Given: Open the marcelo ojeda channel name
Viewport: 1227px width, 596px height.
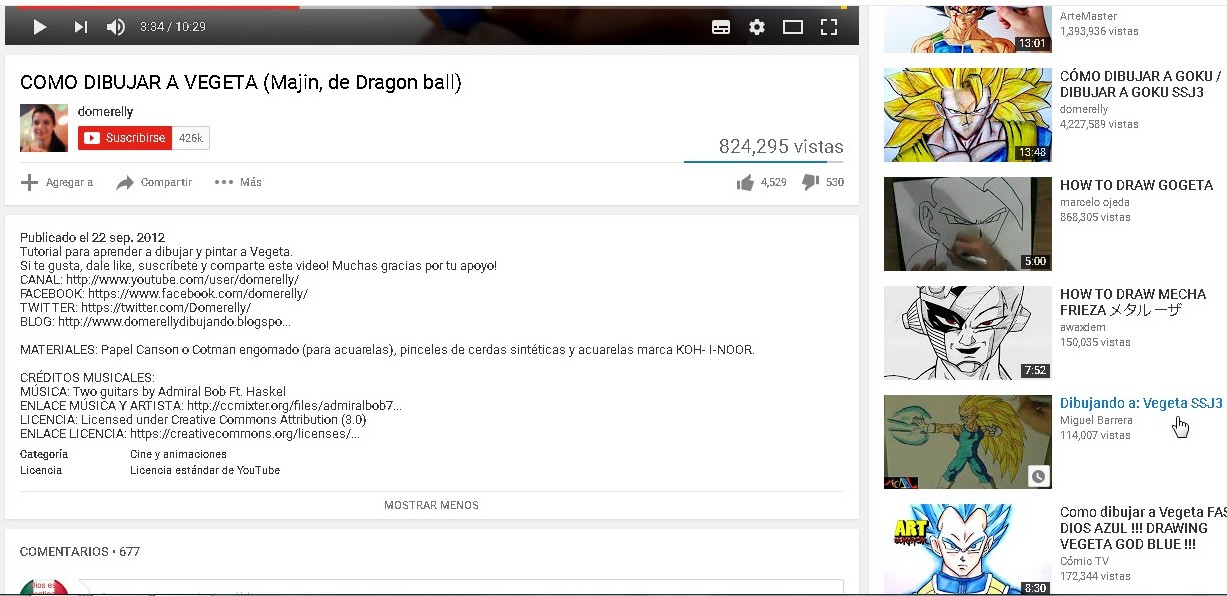Looking at the screenshot, I should point(1095,202).
